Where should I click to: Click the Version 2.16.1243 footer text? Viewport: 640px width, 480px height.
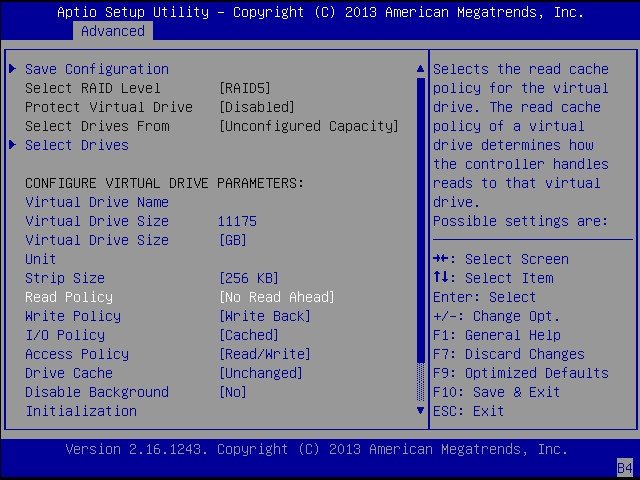pos(316,449)
